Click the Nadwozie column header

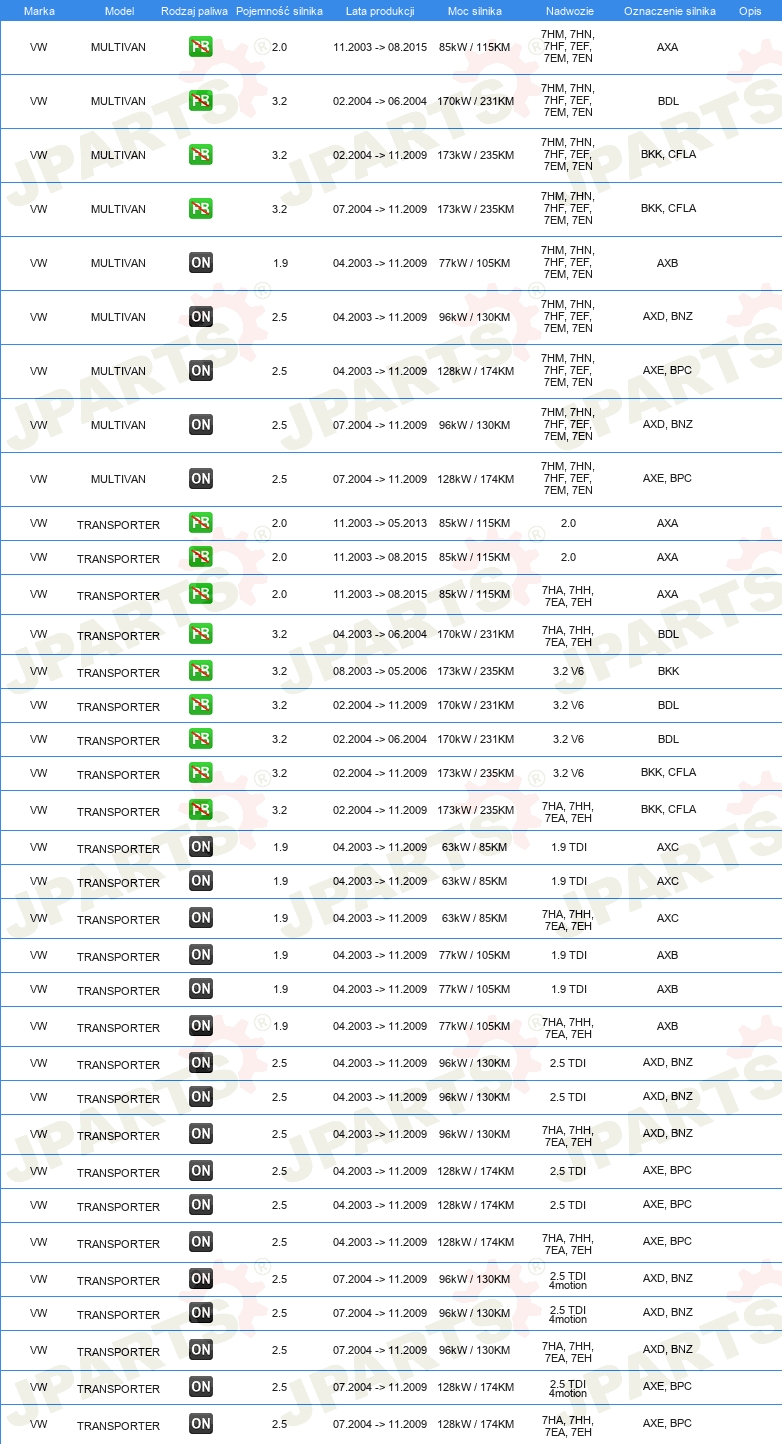568,11
